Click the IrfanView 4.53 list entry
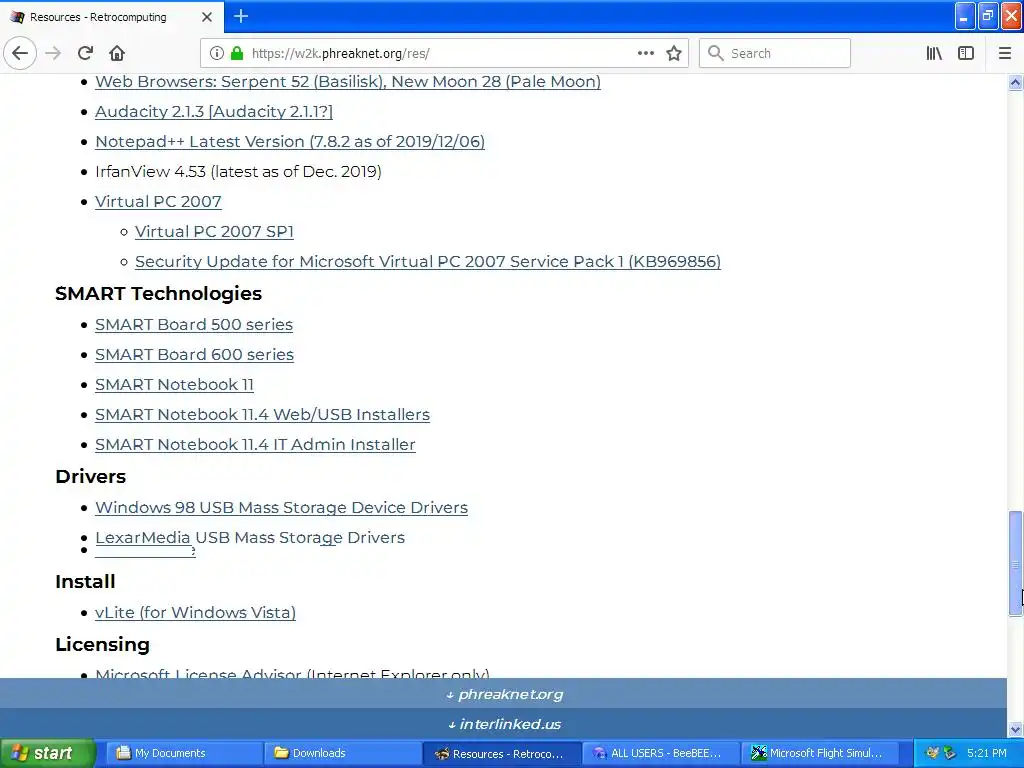This screenshot has height=768, width=1024. click(238, 172)
